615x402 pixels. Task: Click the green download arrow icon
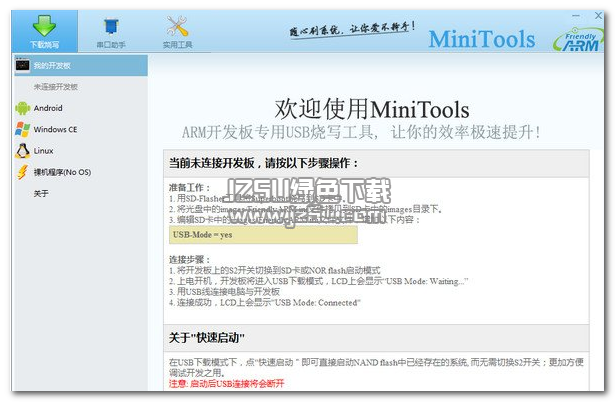tap(44, 25)
